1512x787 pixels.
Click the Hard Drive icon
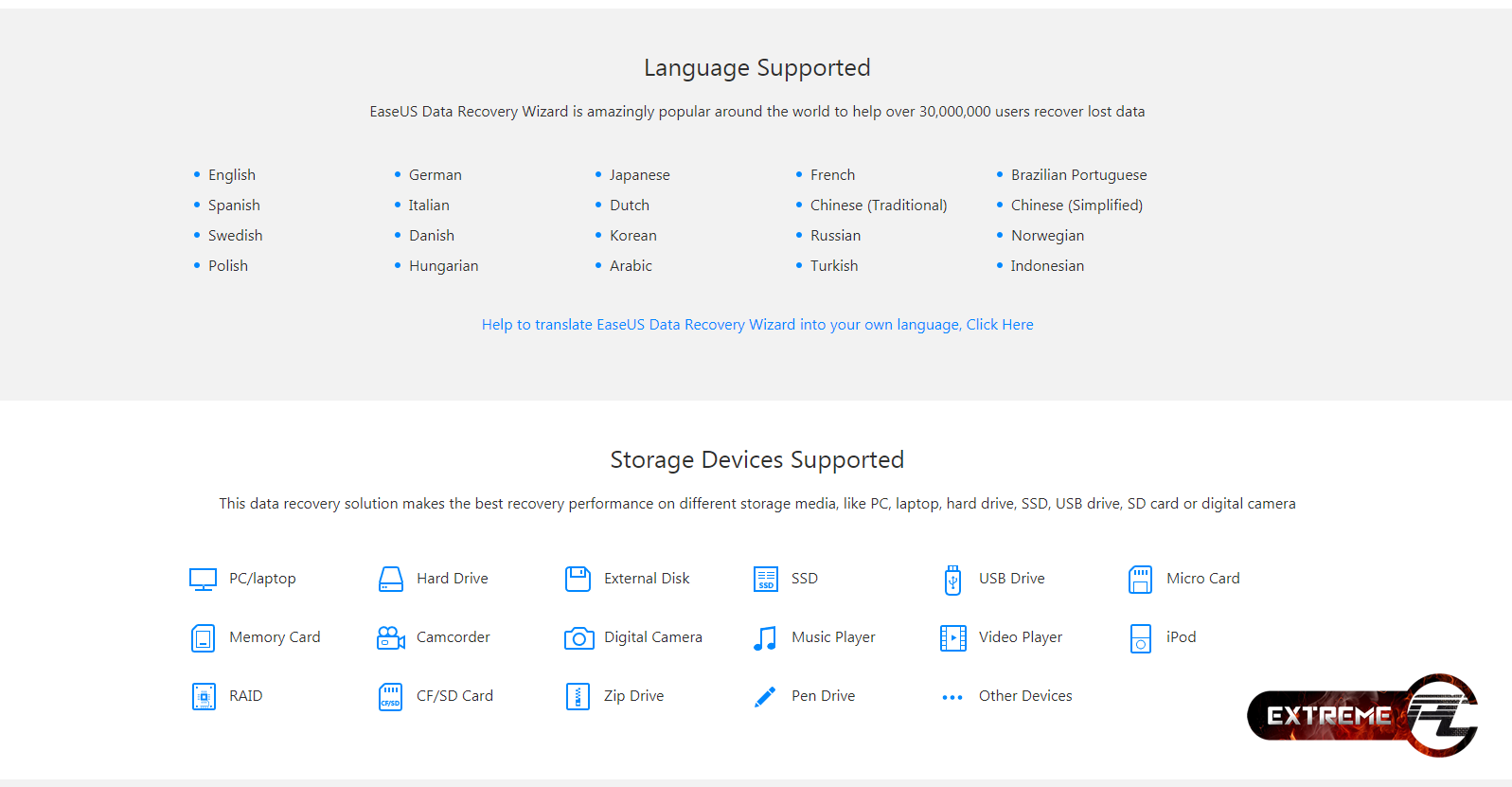coord(391,580)
